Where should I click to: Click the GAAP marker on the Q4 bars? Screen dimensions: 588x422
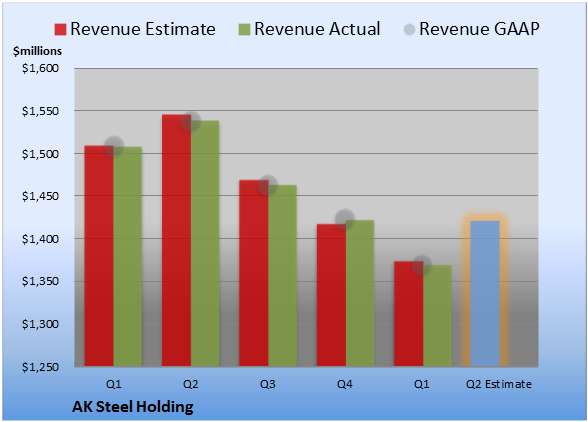(x=345, y=219)
